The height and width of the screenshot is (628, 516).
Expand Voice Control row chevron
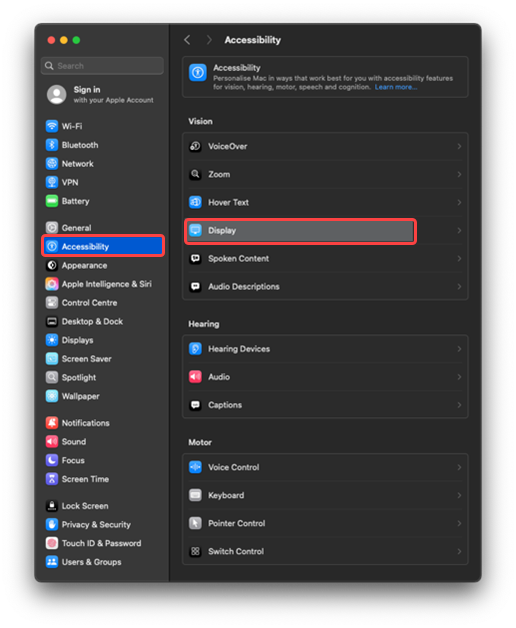[459, 467]
